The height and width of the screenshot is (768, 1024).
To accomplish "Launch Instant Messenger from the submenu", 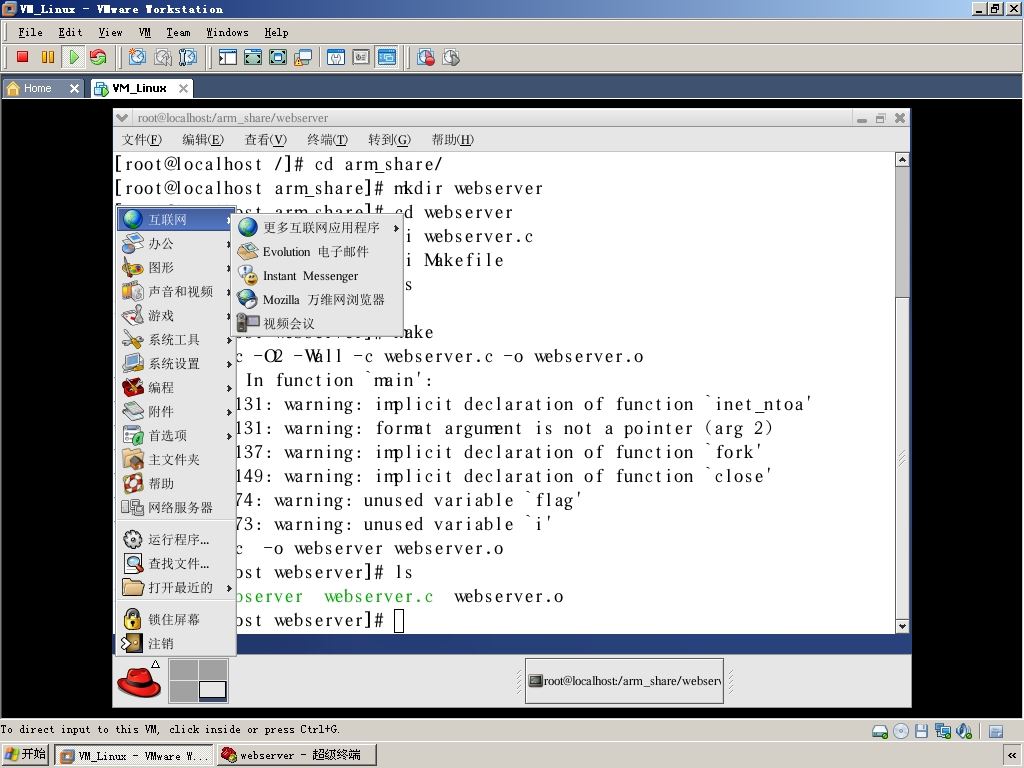I will tap(317, 276).
